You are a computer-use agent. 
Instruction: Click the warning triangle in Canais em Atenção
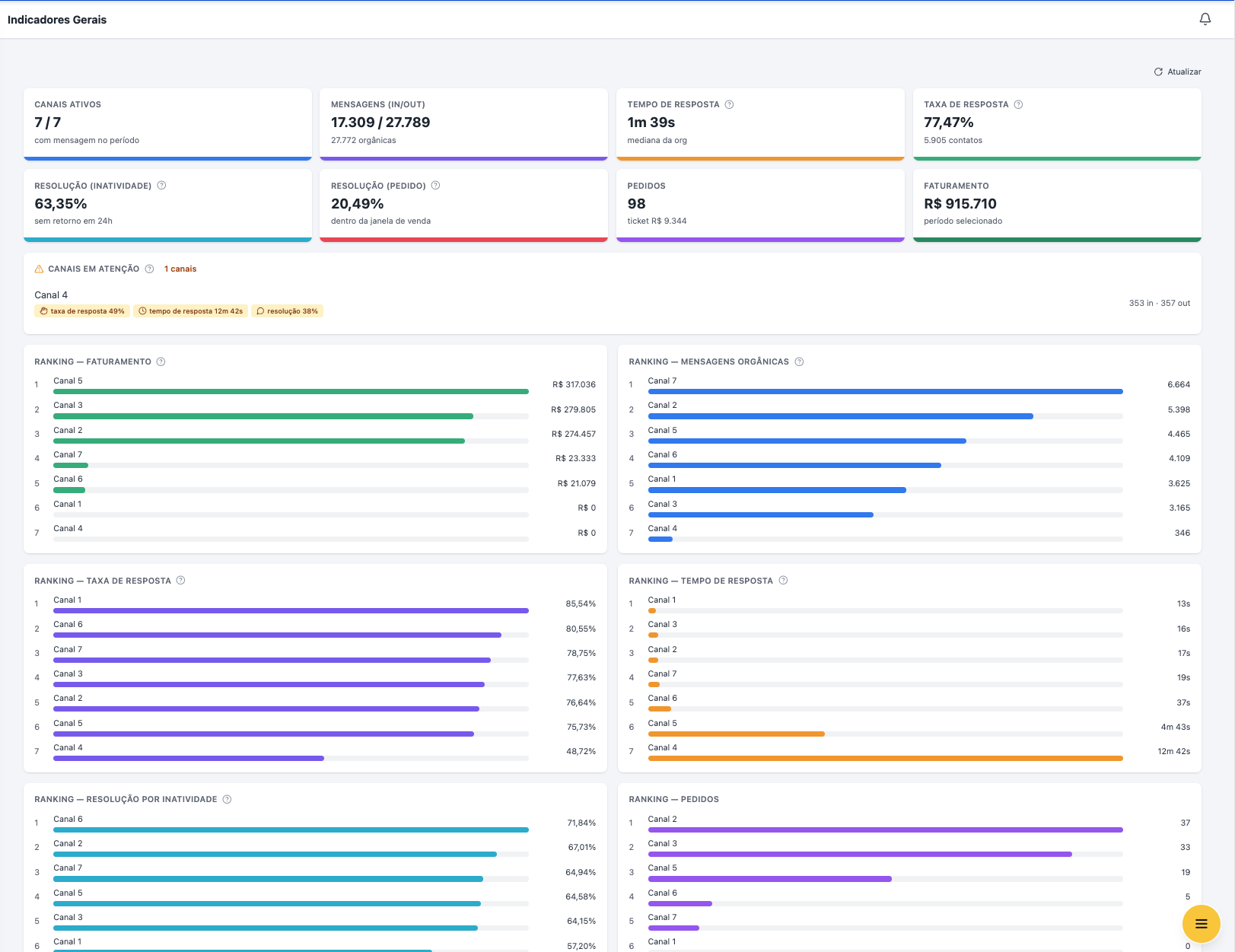[x=40, y=269]
